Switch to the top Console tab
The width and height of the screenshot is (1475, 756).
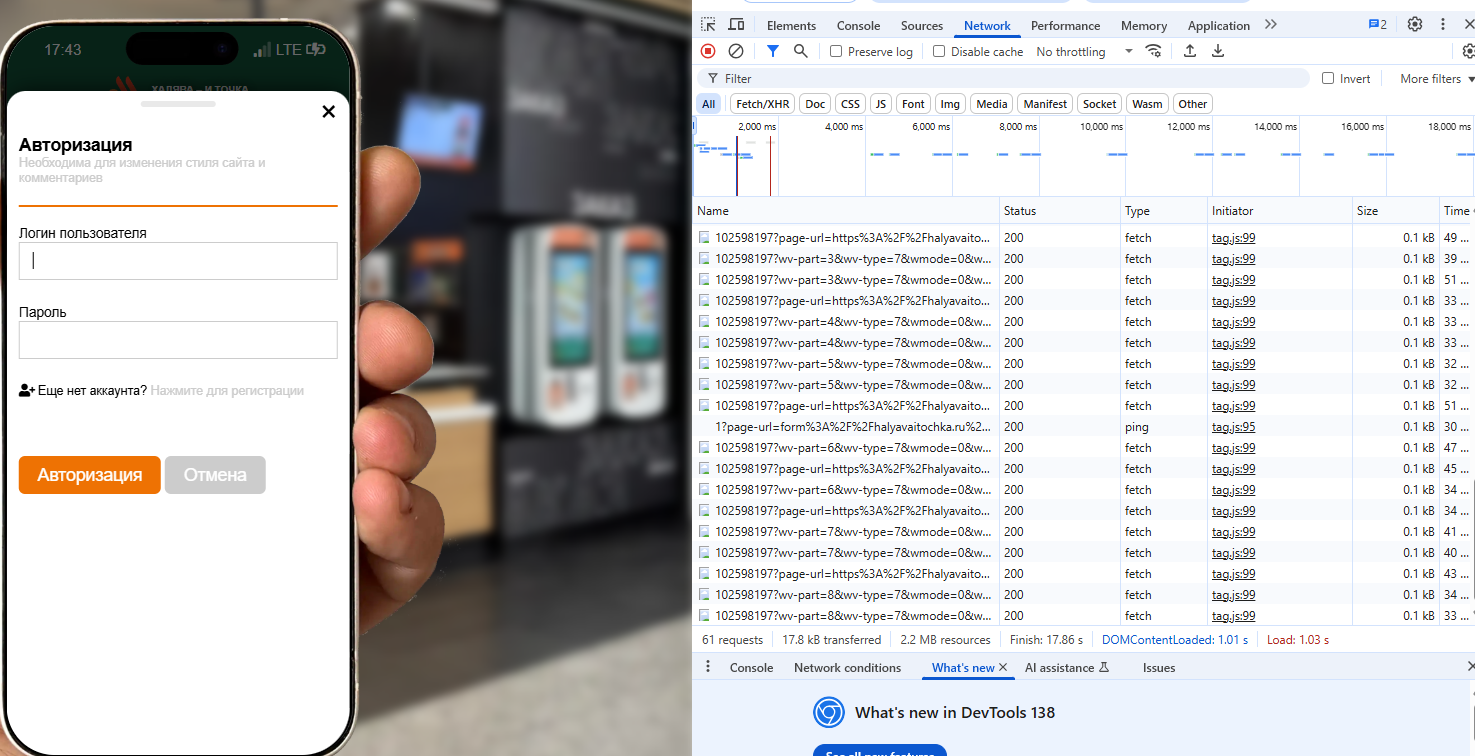click(x=858, y=26)
